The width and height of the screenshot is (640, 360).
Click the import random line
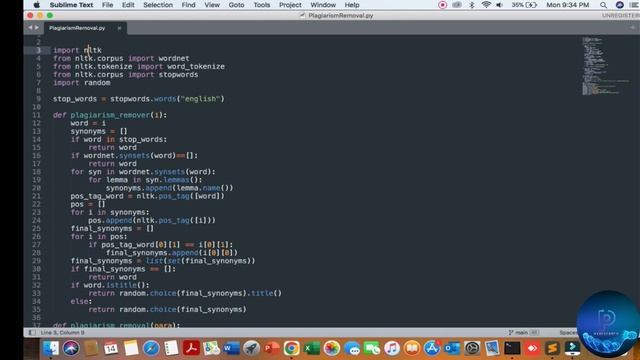tap(82, 82)
